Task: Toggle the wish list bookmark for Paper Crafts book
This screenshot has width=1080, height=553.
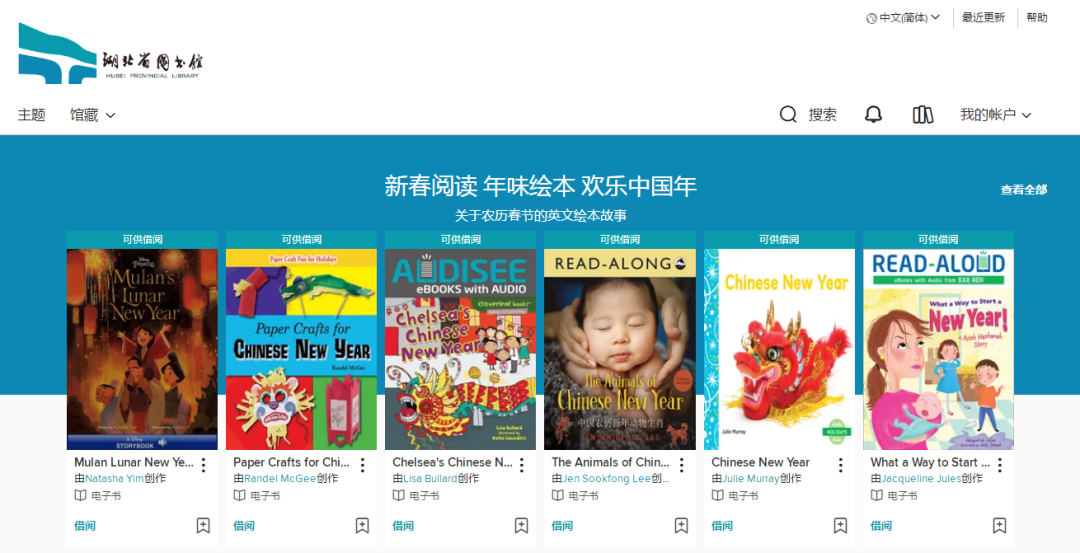Action: (362, 525)
